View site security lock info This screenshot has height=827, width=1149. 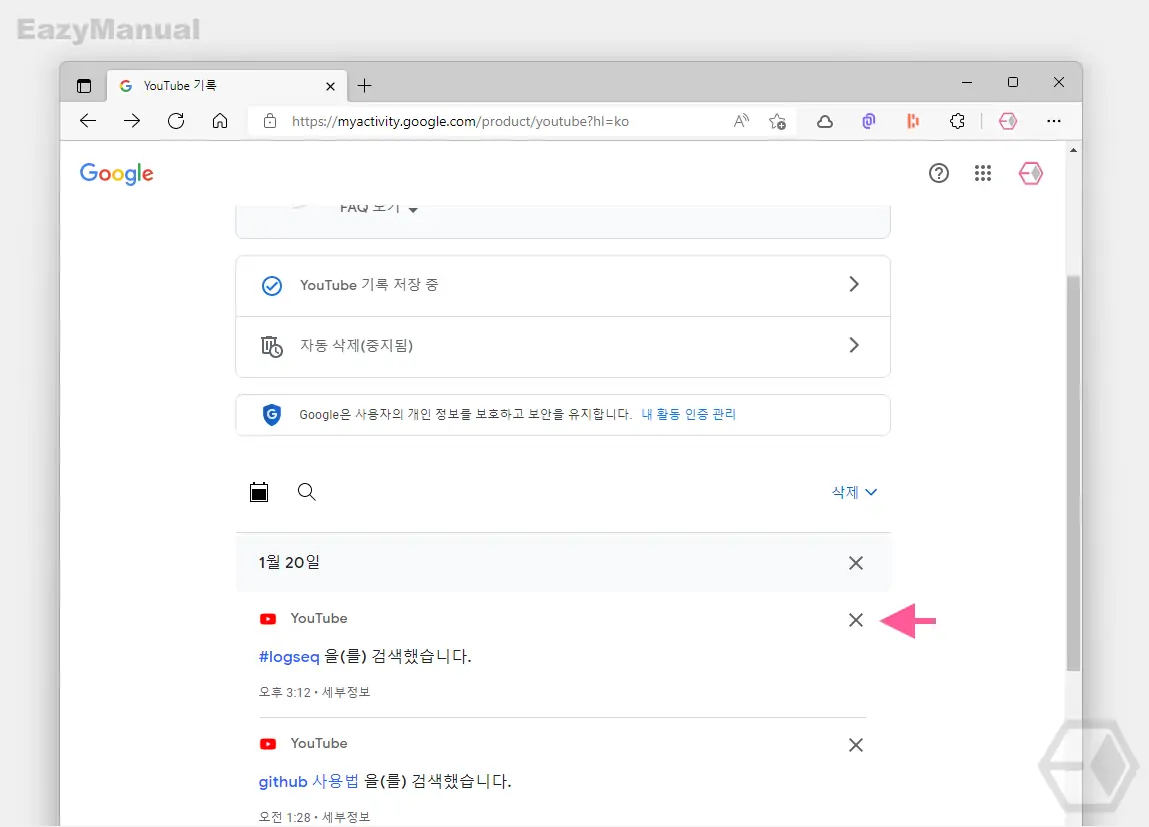pyautogui.click(x=270, y=121)
